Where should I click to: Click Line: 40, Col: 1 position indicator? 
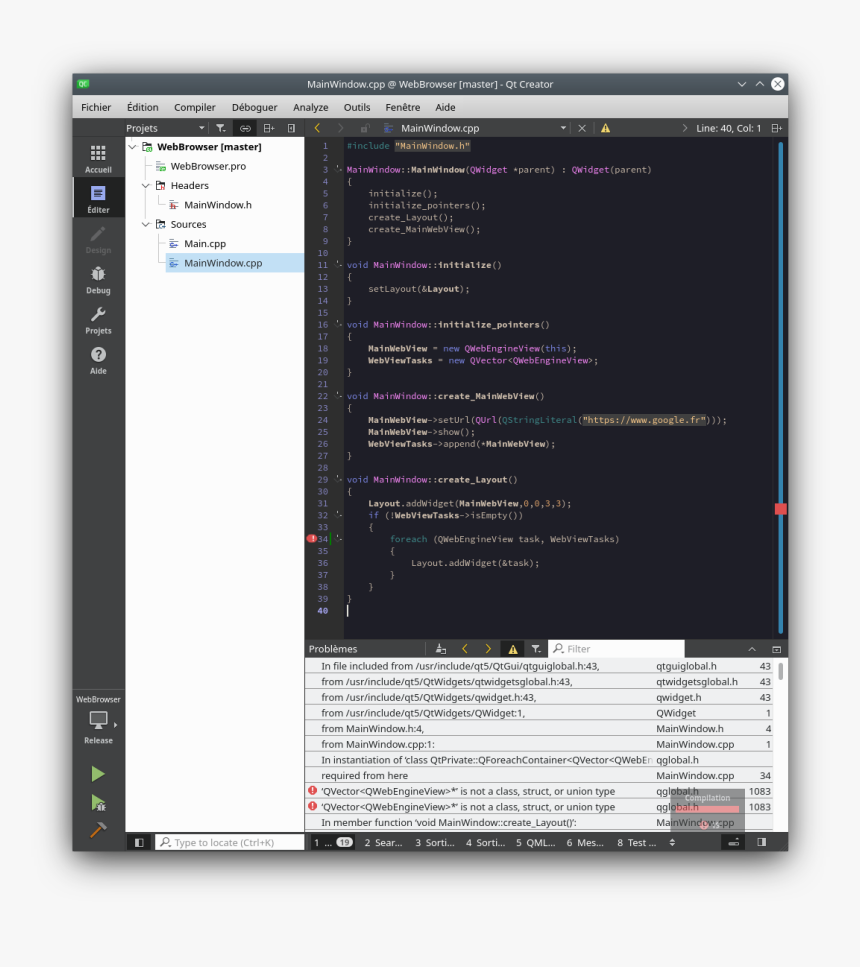(x=729, y=128)
